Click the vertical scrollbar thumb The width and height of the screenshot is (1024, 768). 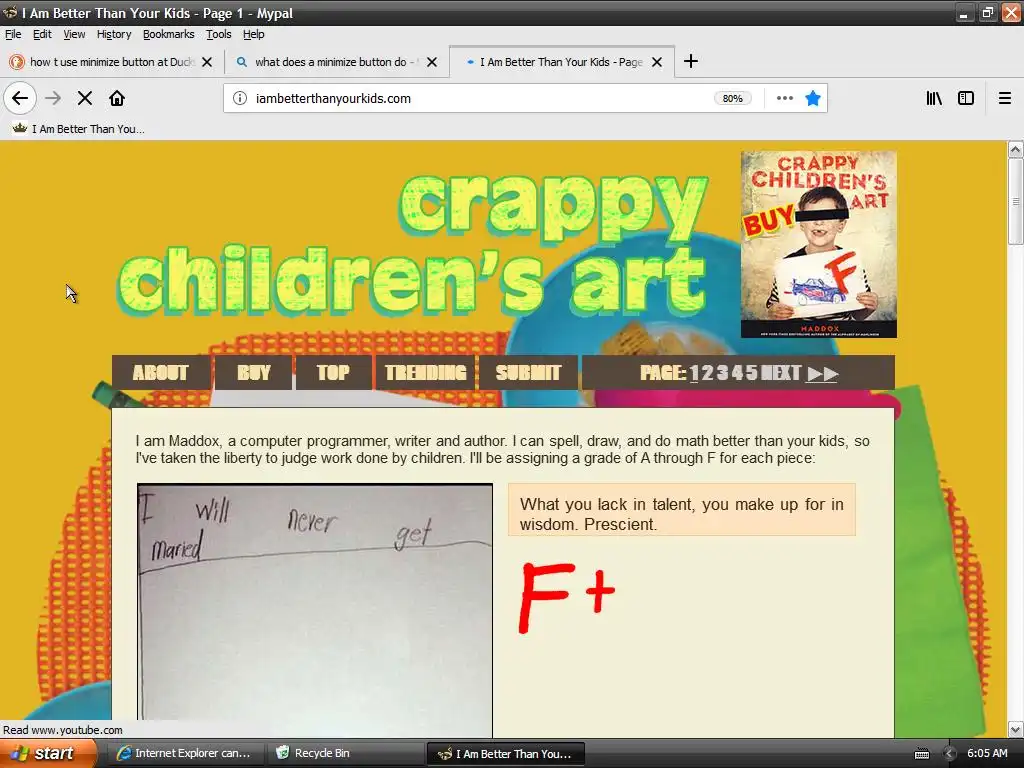[1015, 202]
